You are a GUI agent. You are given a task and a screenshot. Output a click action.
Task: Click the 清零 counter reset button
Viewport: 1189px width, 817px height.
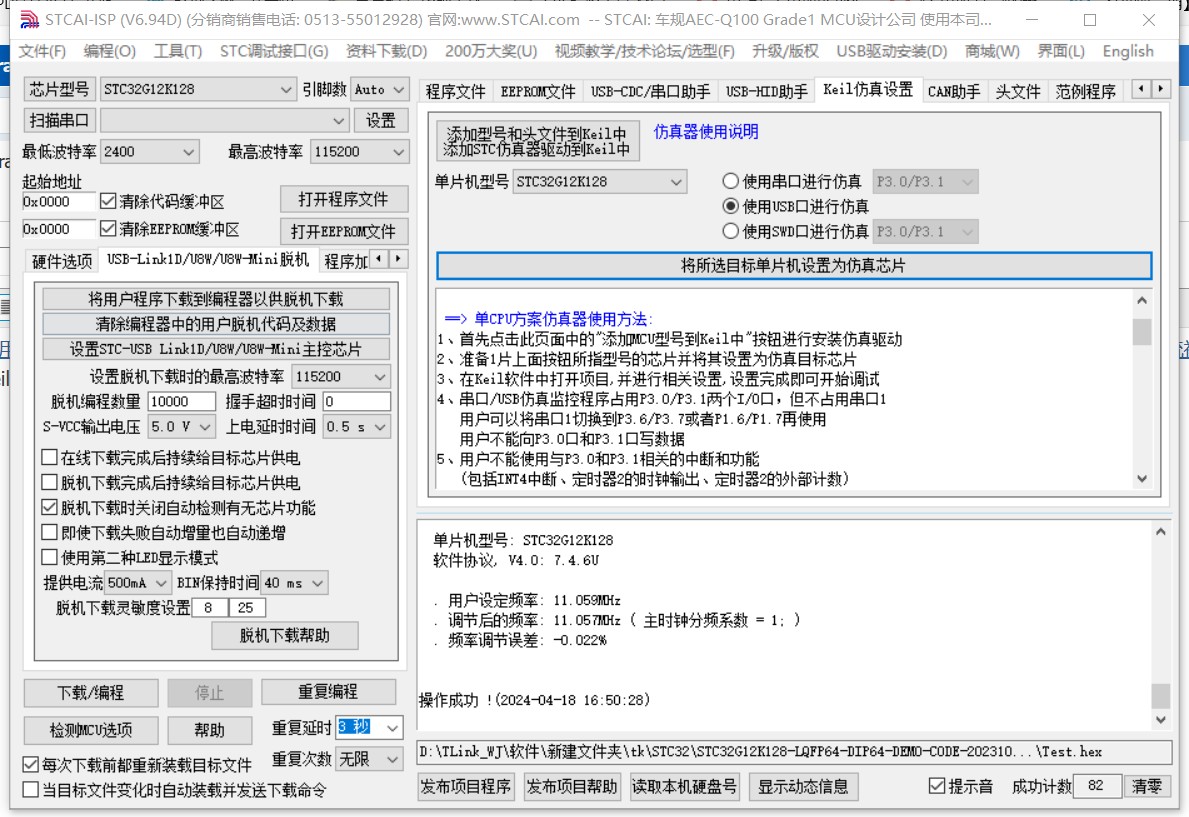pos(1147,786)
